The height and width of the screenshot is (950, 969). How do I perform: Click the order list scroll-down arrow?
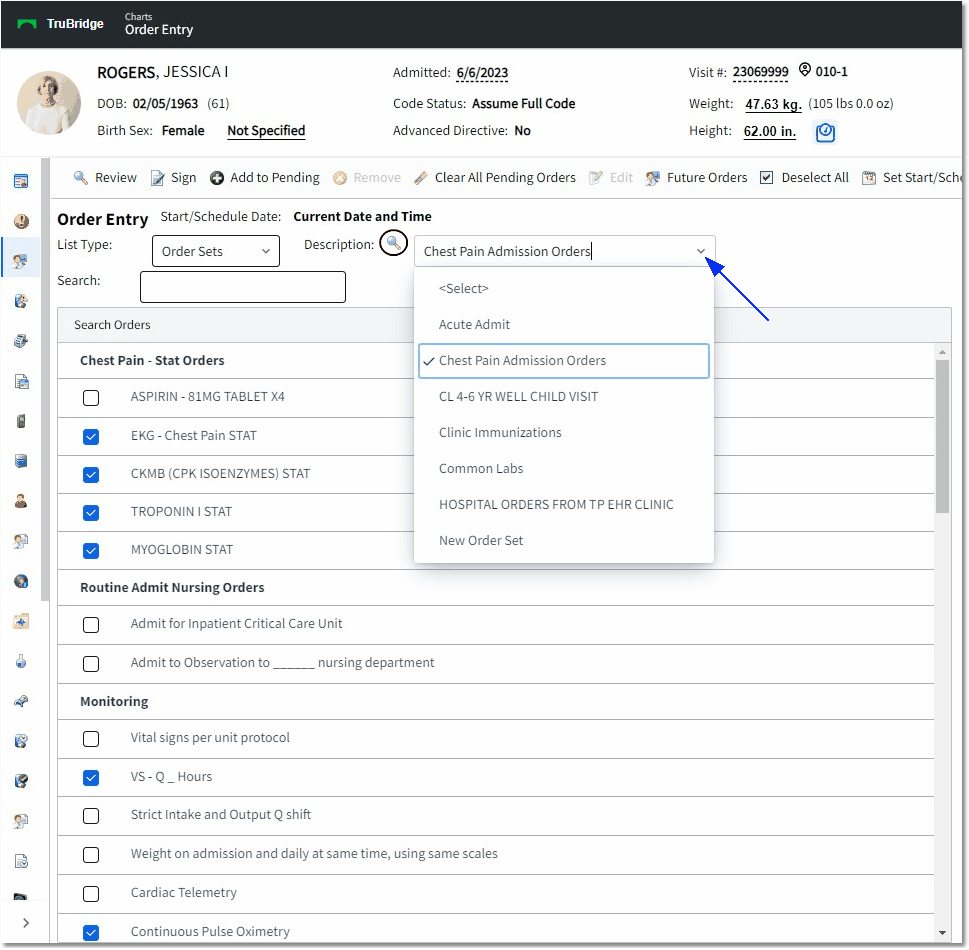coord(942,933)
